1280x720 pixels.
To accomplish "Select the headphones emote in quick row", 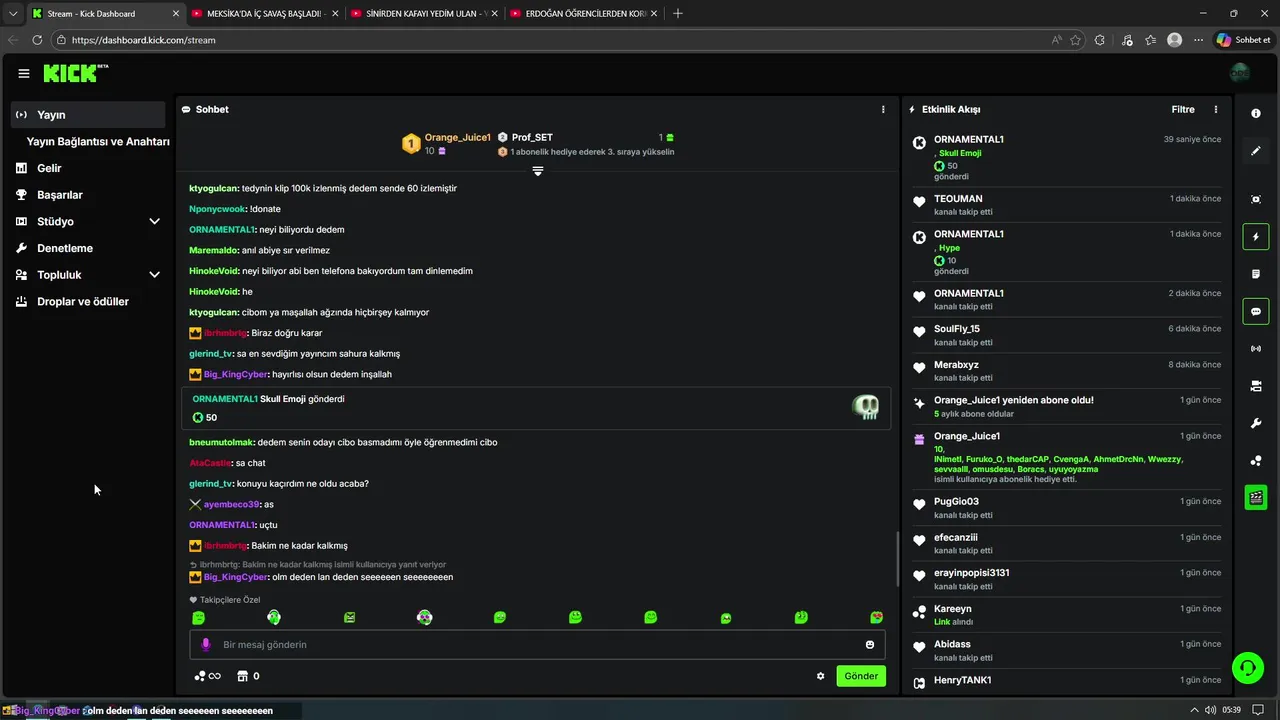I will click(x=274, y=618).
